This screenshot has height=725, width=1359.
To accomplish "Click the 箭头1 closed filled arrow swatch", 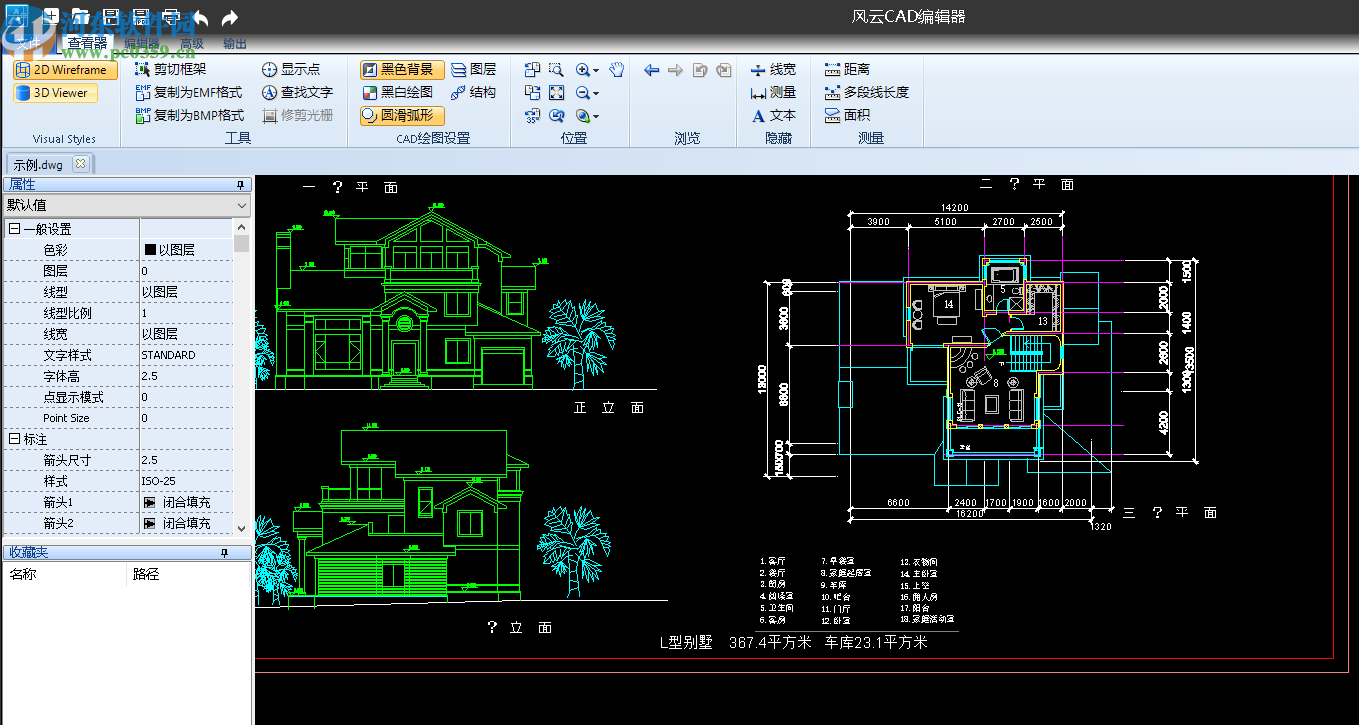I will [x=150, y=502].
